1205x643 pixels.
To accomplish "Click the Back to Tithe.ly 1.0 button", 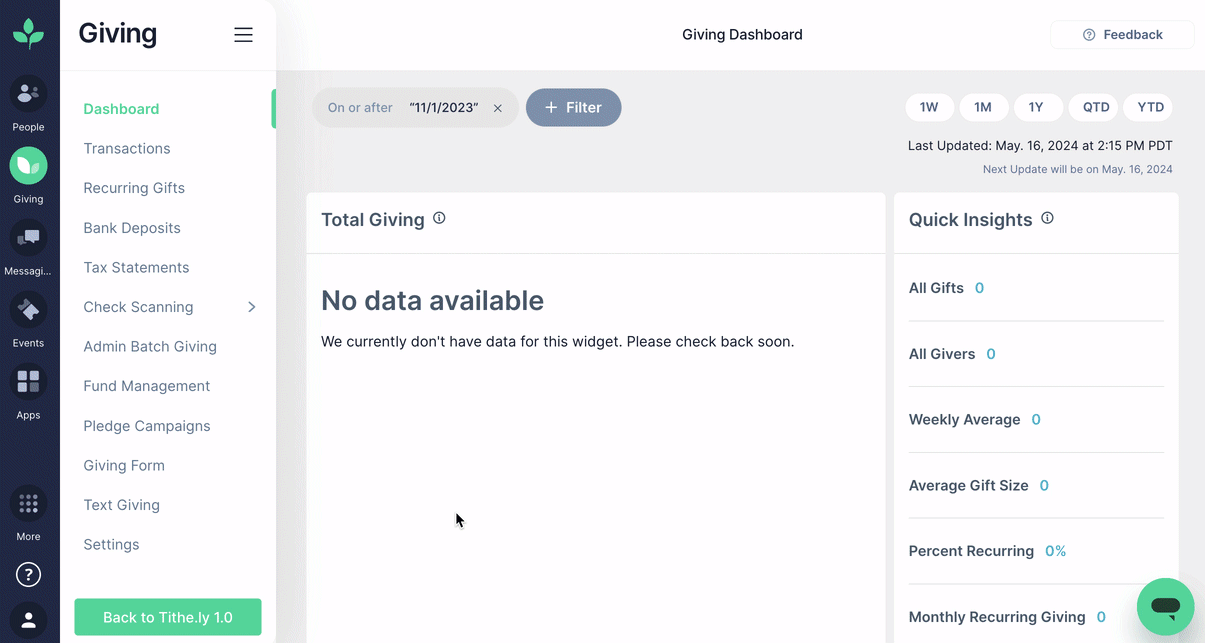I will 167,617.
